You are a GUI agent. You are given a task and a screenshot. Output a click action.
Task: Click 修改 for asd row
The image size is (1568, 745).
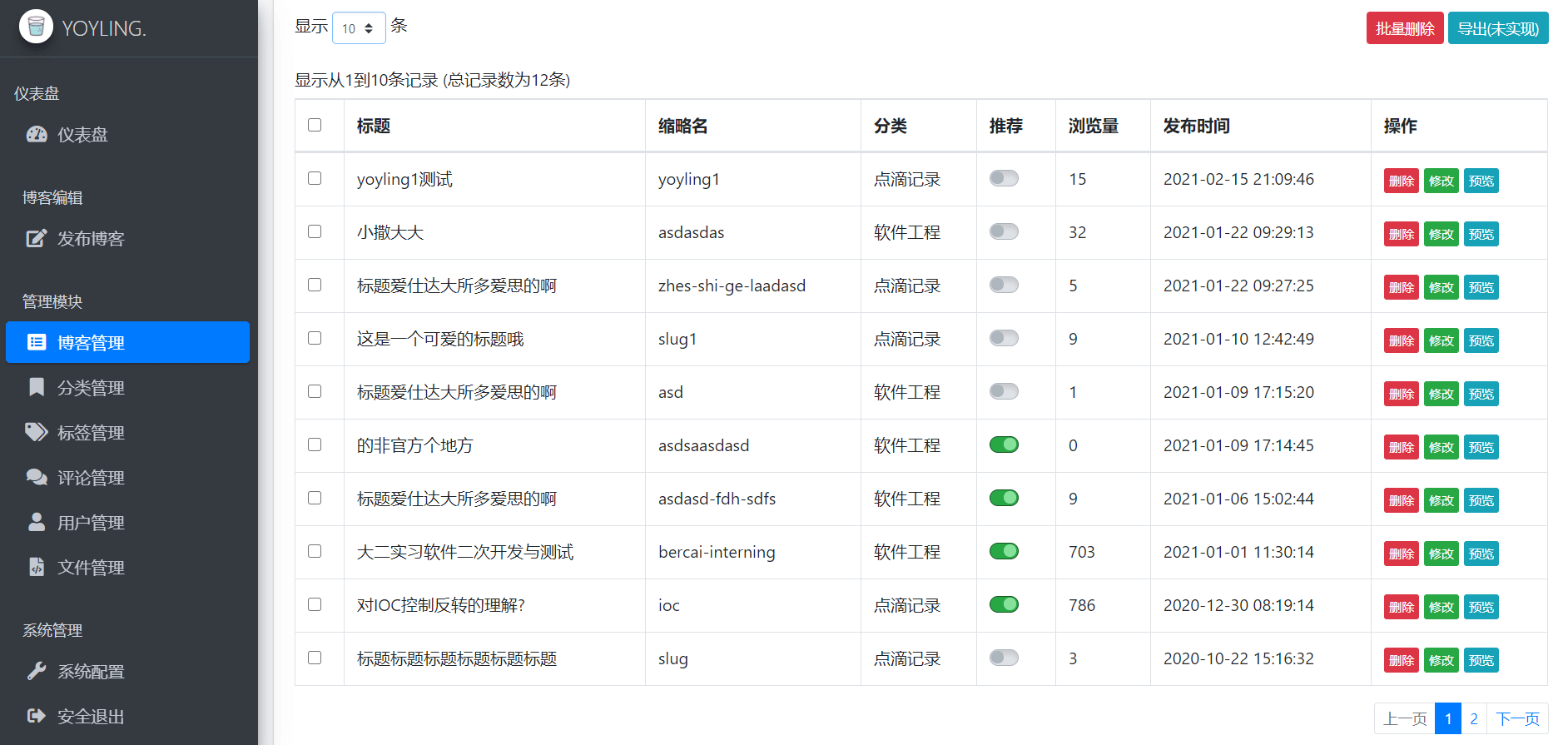(x=1441, y=394)
